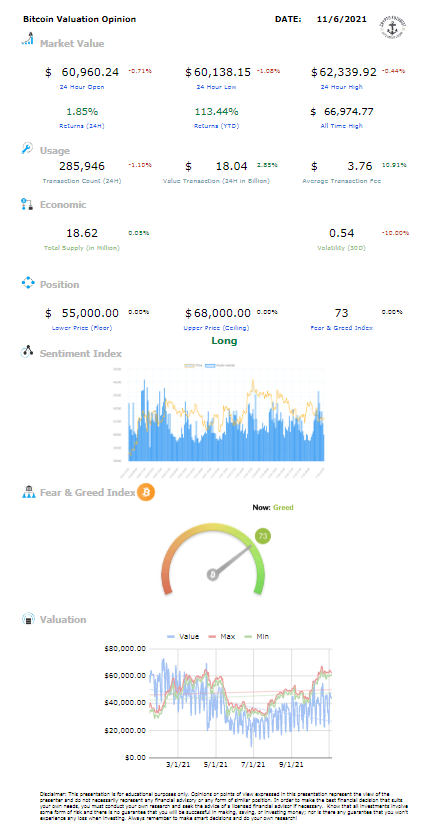
Task: Click the 24 Hour High label
Action: tap(342, 87)
